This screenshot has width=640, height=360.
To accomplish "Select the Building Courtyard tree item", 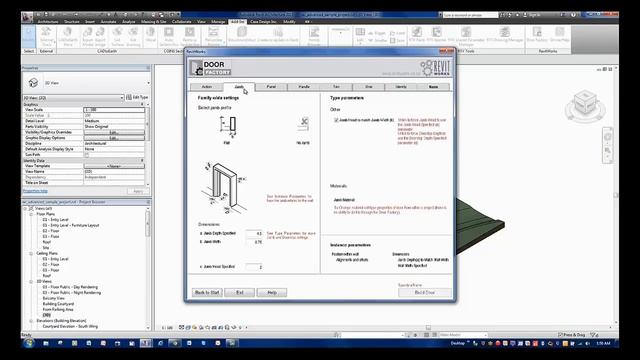I will 58,304.
